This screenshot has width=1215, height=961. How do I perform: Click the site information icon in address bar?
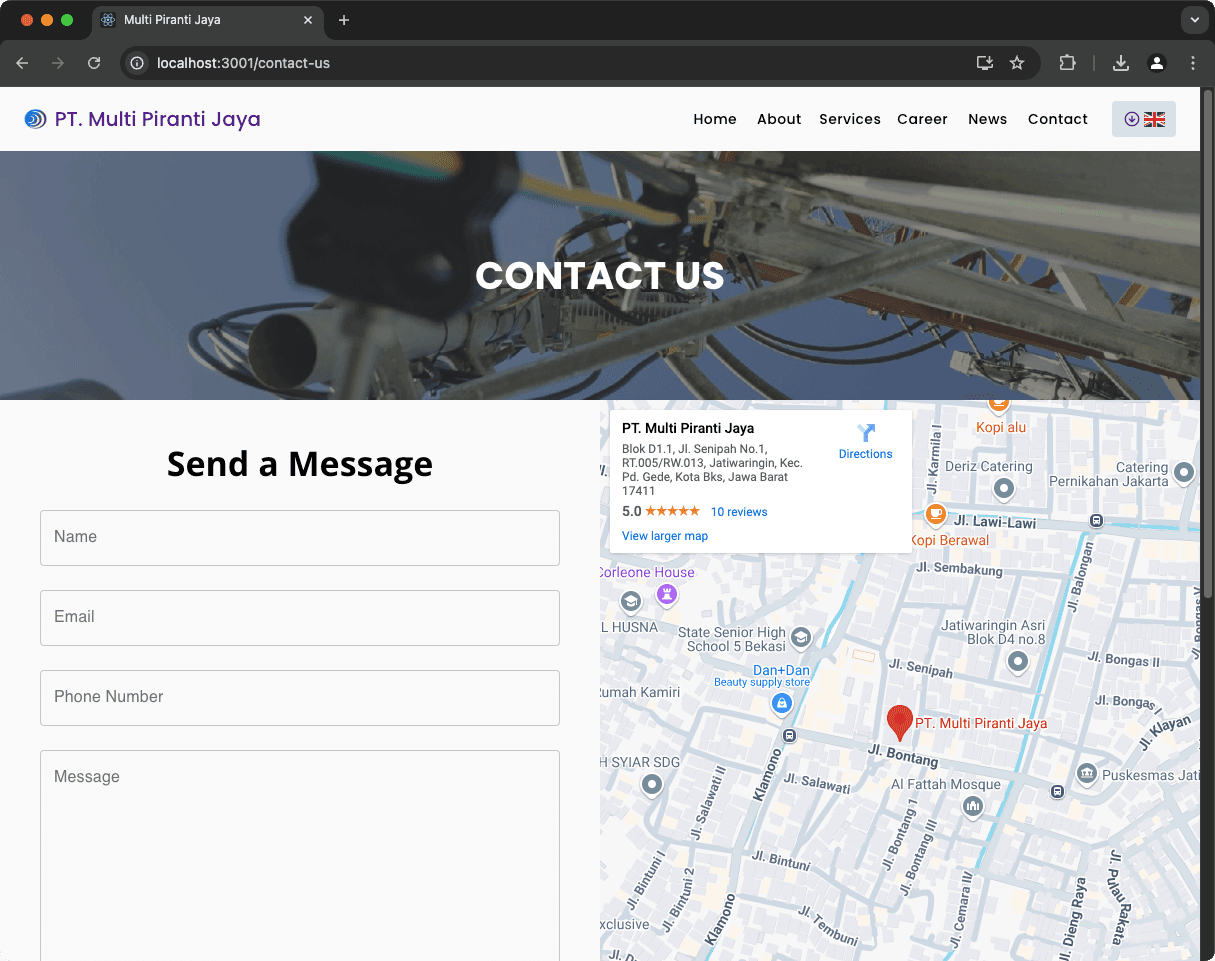(138, 63)
